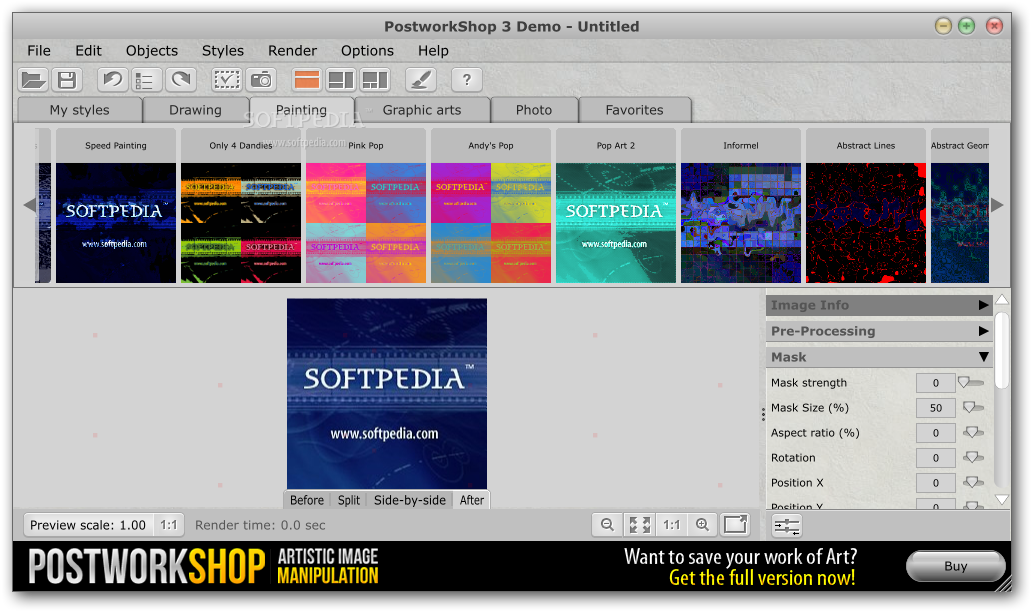Viewport: 1032px width, 612px height.
Task: Adjust the Mask Size slider
Action: pyautogui.click(x=973, y=407)
